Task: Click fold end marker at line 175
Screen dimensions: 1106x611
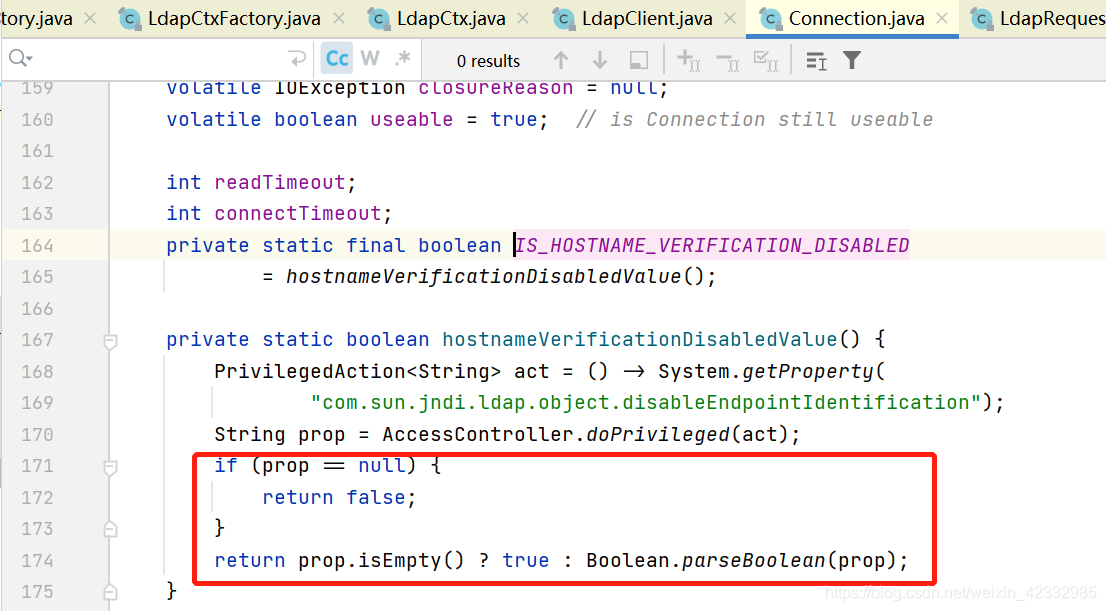Action: tap(110, 591)
